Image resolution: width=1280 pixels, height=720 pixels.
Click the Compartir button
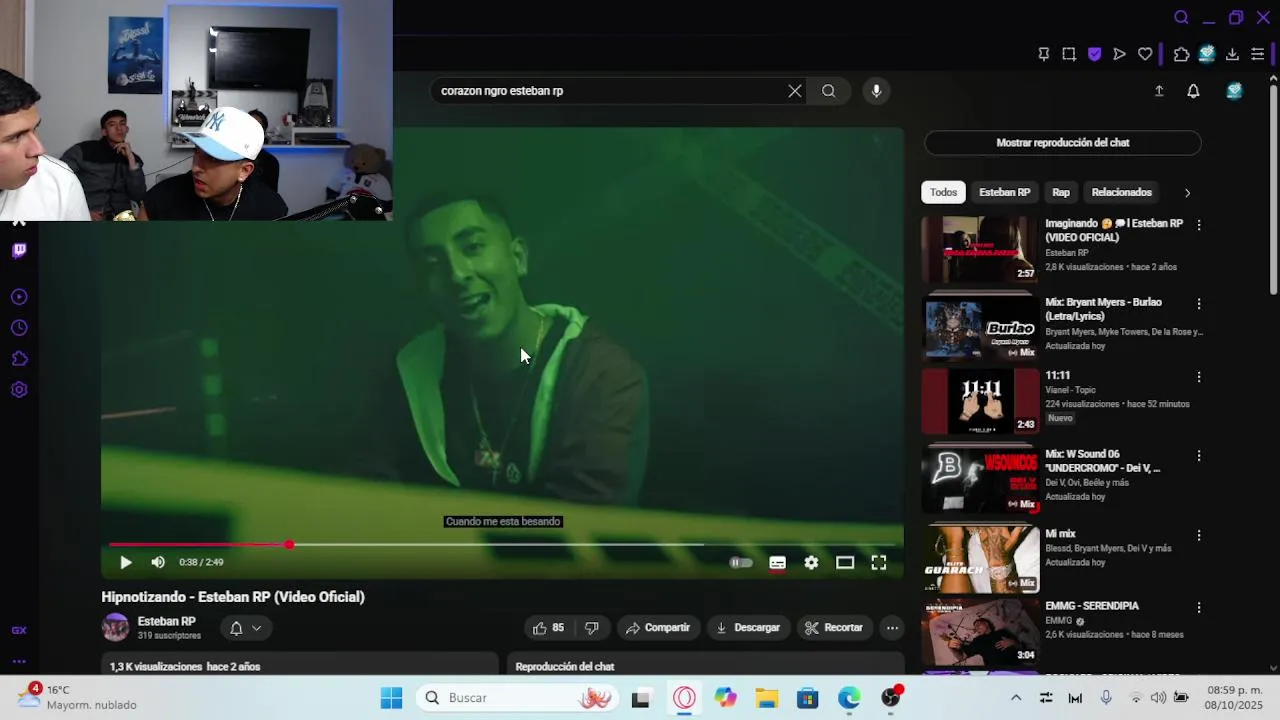[658, 628]
